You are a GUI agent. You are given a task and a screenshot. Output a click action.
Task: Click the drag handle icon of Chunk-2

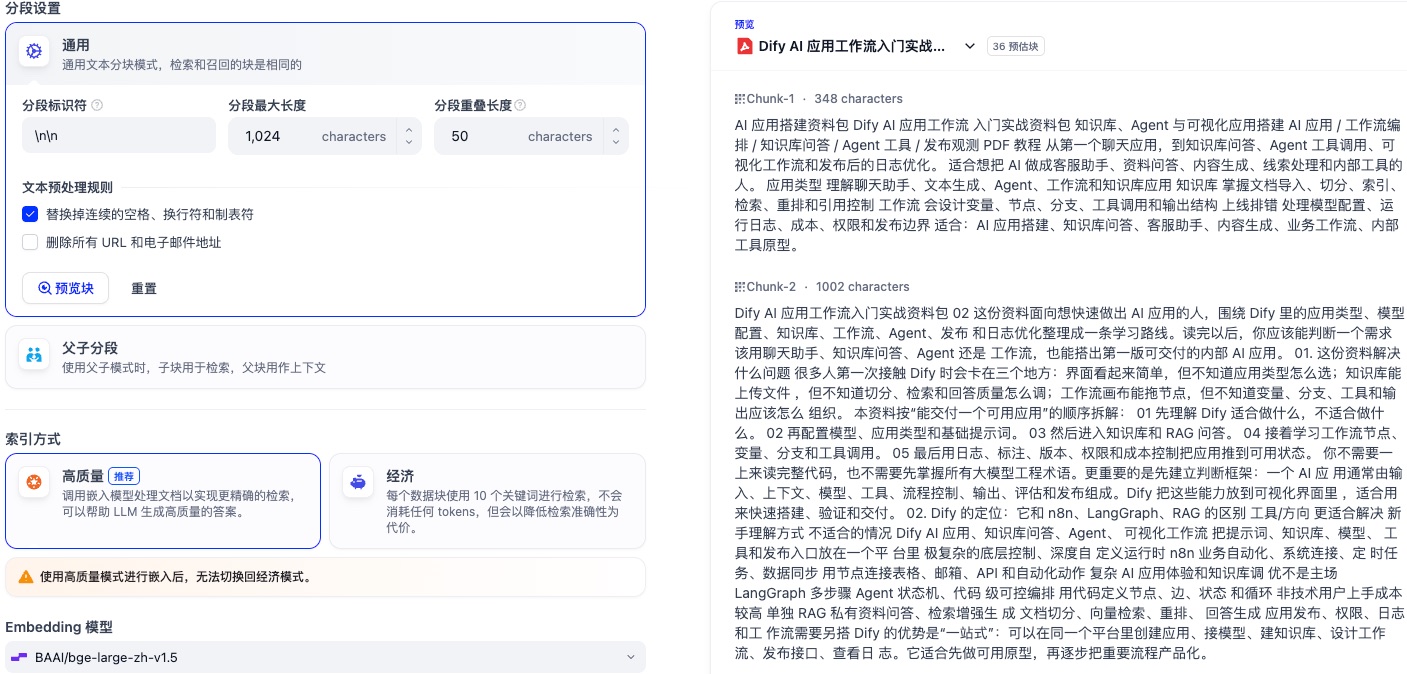pos(740,287)
